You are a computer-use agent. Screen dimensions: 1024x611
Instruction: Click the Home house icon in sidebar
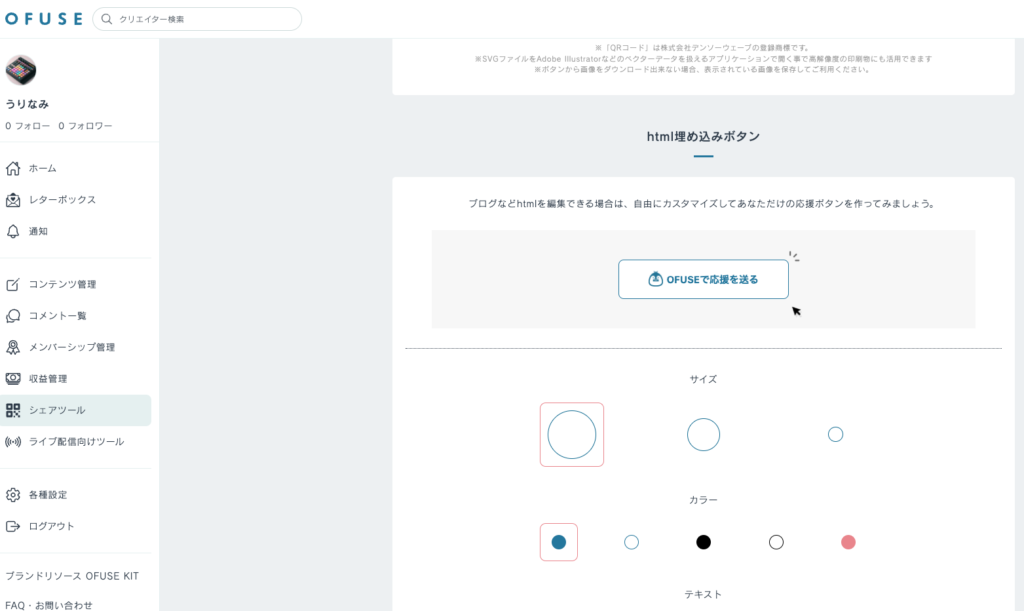[x=13, y=168]
